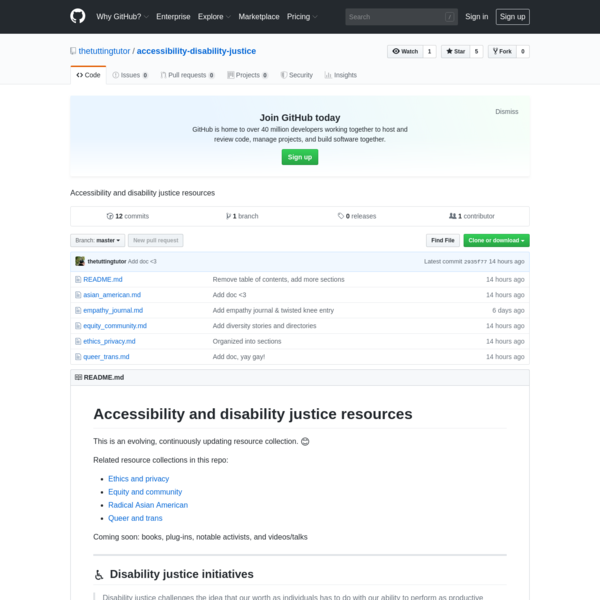Open 'Ethics and privacy' README link
The image size is (600, 600).
tap(139, 479)
